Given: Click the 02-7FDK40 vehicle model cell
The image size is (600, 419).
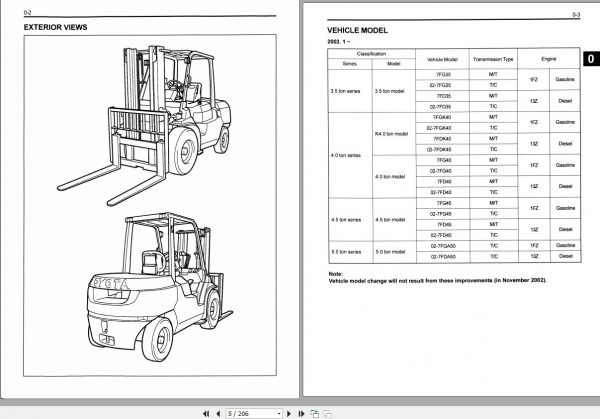Looking at the screenshot, I should tap(443, 150).
